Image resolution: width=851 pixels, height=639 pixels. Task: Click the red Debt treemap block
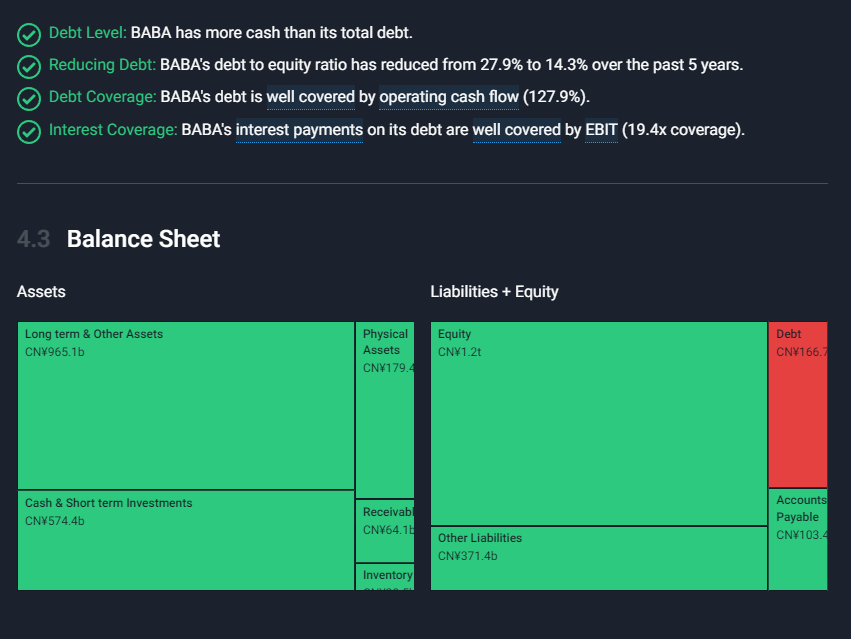point(797,404)
